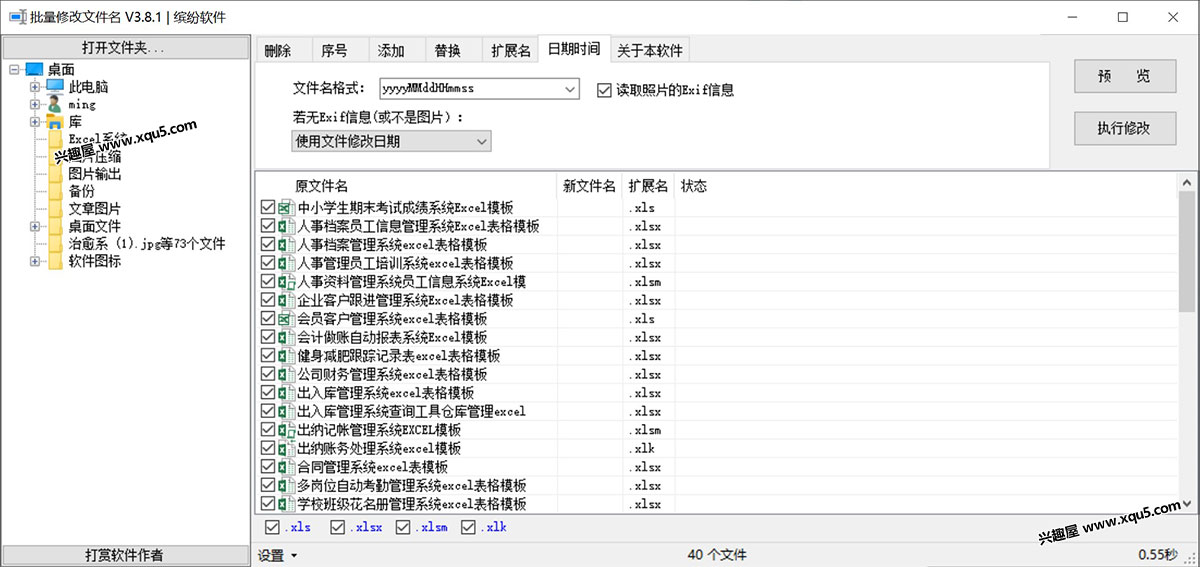This screenshot has width=1200, height=567.
Task: Uncheck 中小学生期末考试成绩系统 file checkbox
Action: (267, 208)
